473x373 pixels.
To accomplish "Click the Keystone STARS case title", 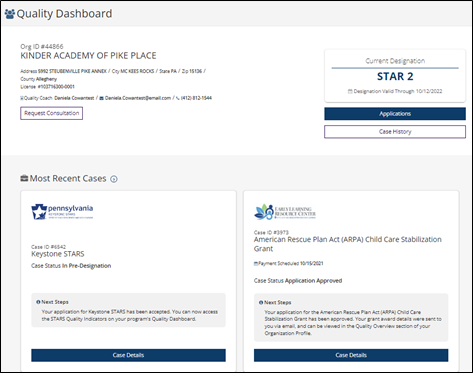I will coord(58,254).
